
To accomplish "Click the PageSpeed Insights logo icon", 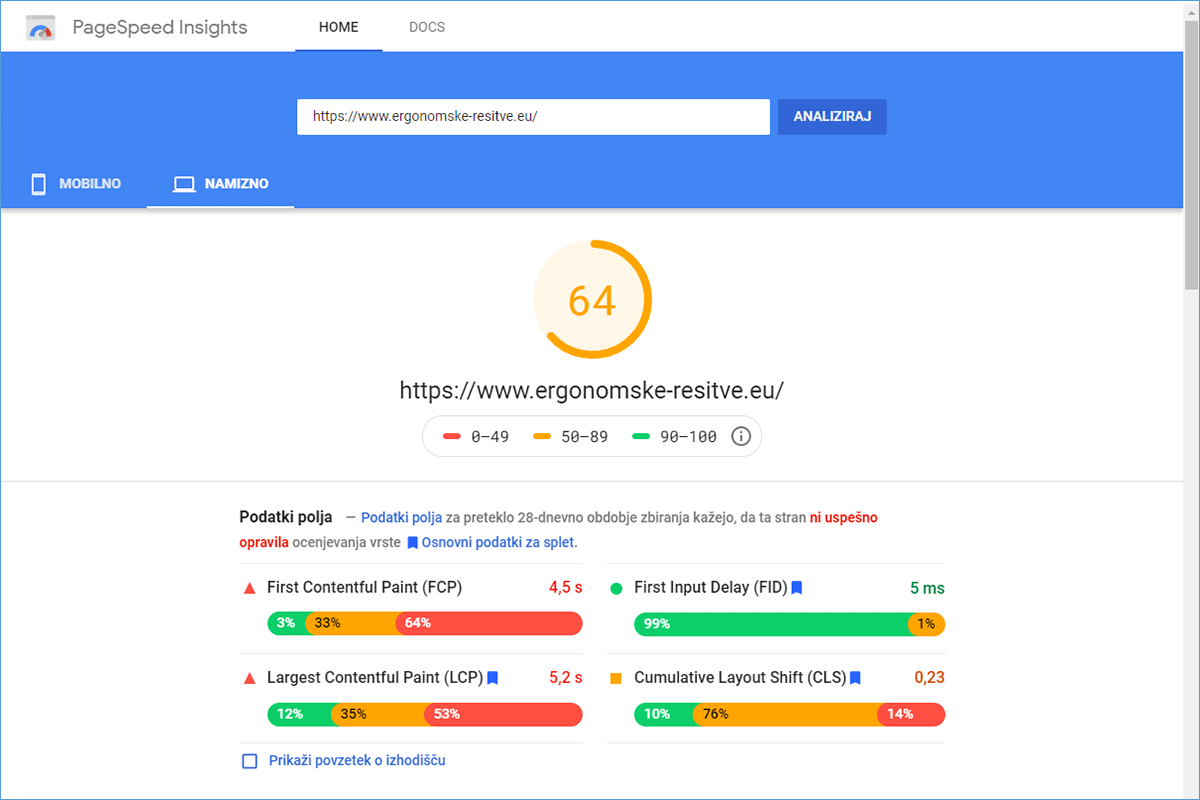I will tap(41, 28).
